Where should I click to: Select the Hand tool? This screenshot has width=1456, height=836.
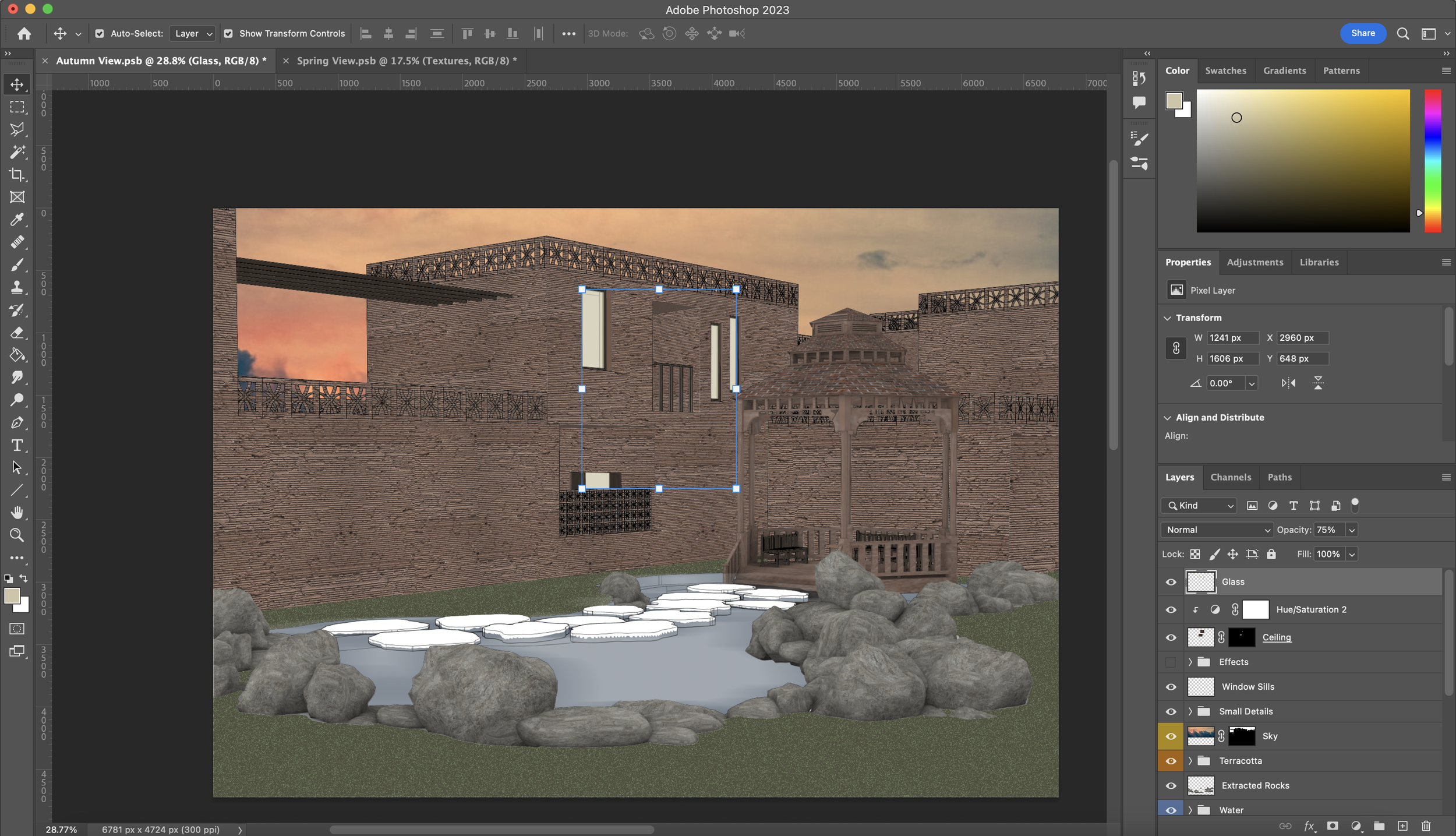17,513
